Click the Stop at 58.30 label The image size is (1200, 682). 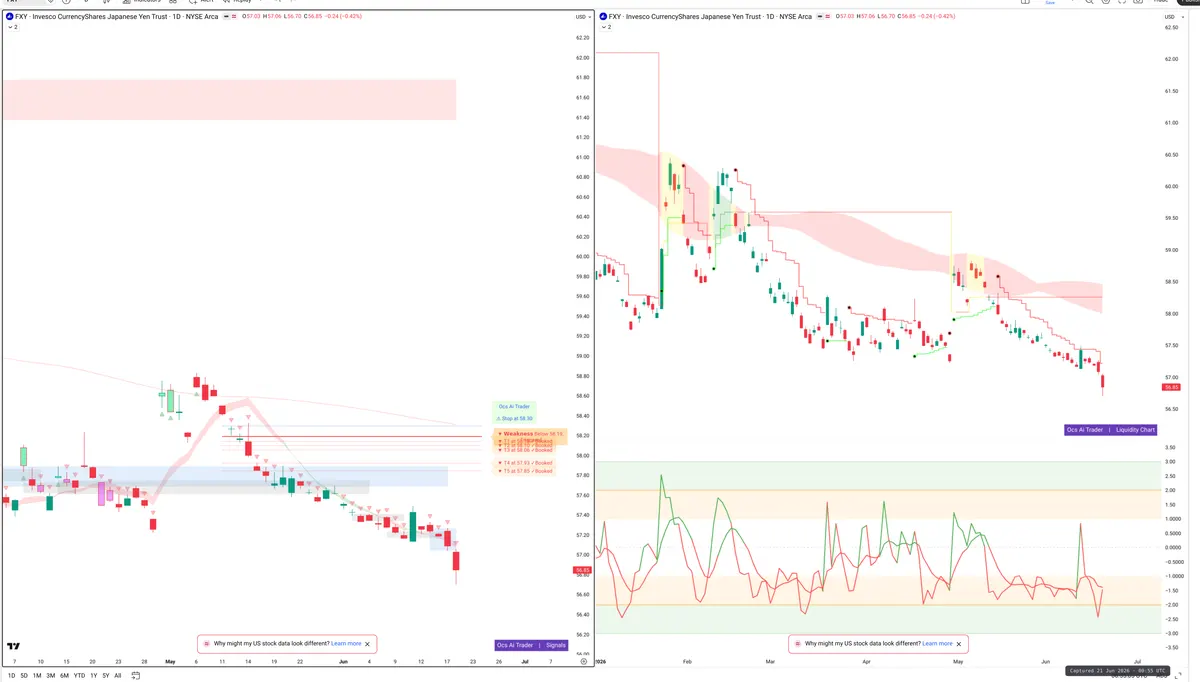point(514,418)
